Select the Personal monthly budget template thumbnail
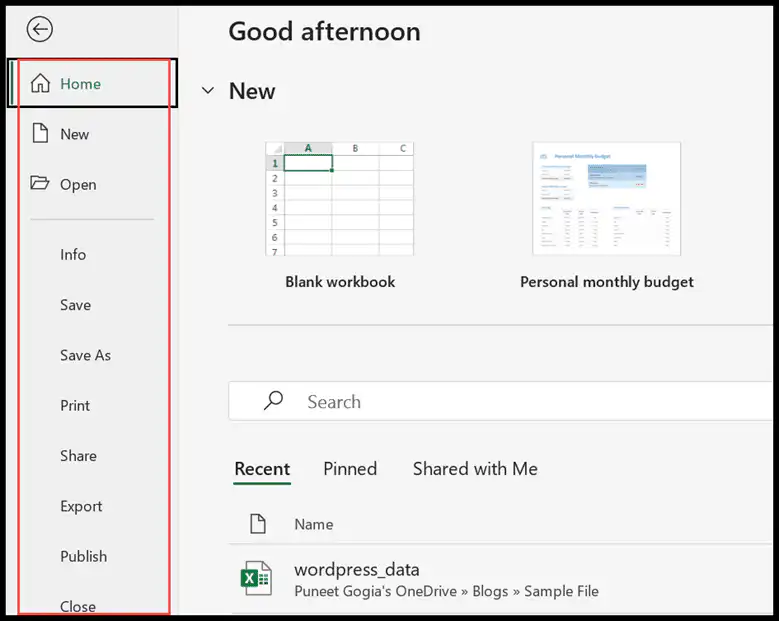This screenshot has height=621, width=779. pos(607,199)
